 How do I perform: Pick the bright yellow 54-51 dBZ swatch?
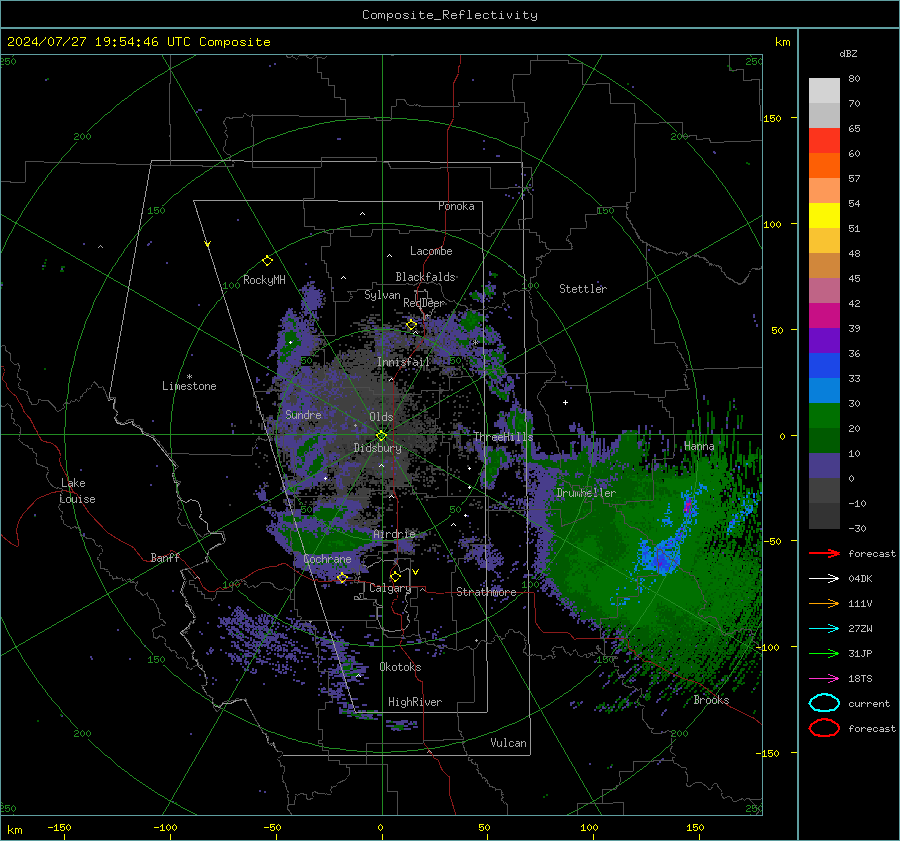(x=824, y=215)
